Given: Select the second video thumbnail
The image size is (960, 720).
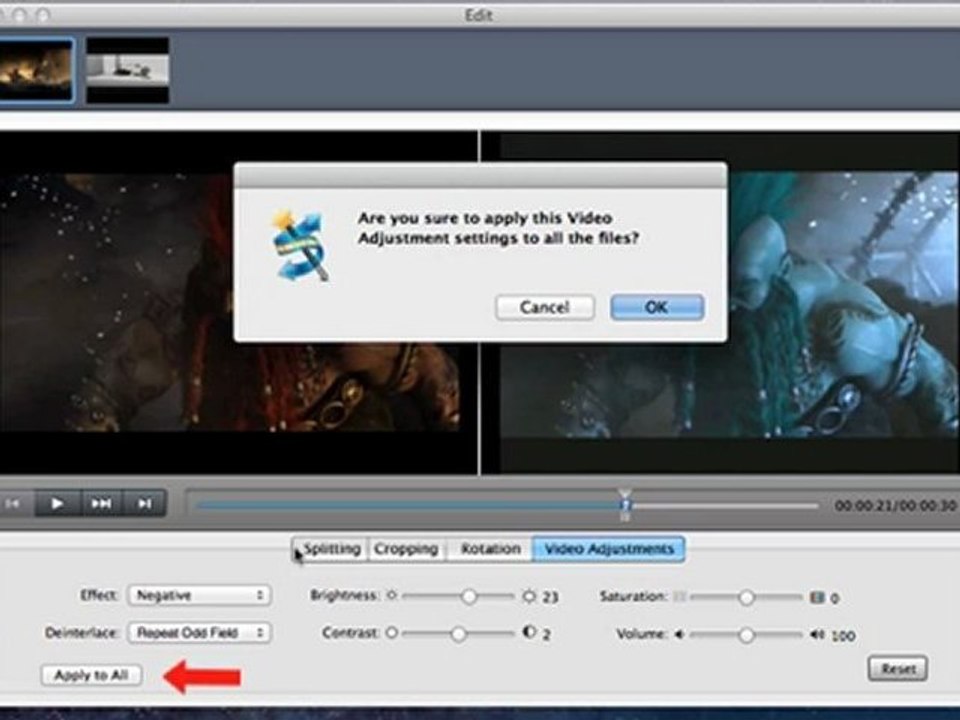Looking at the screenshot, I should point(127,70).
